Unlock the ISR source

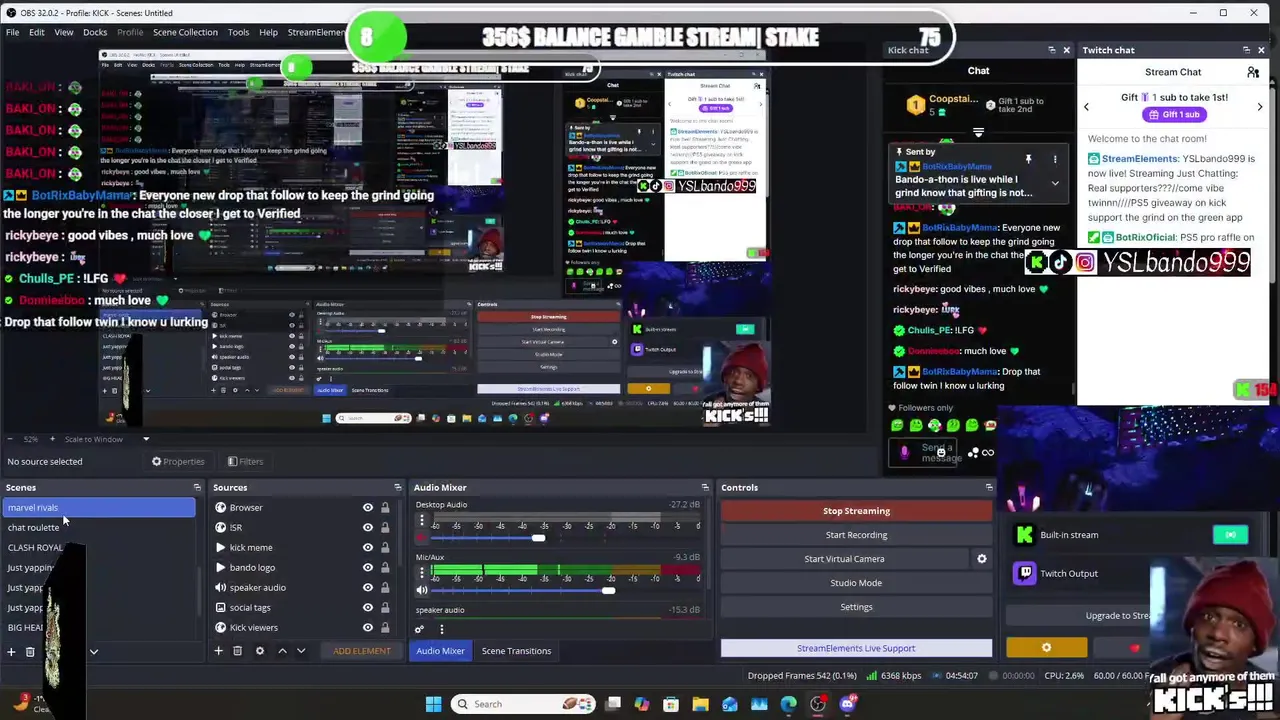[x=385, y=528]
